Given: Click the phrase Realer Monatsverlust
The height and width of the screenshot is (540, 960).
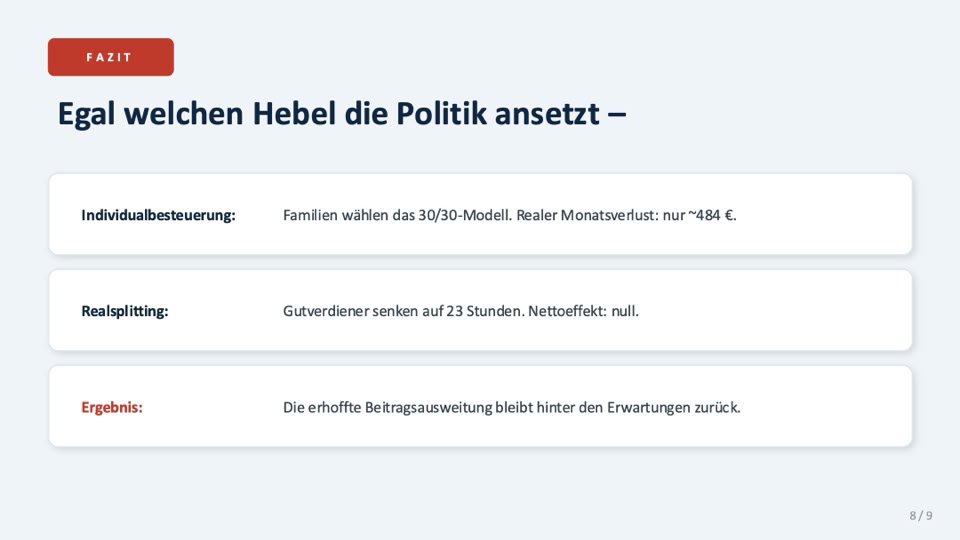Looking at the screenshot, I should 587,215.
